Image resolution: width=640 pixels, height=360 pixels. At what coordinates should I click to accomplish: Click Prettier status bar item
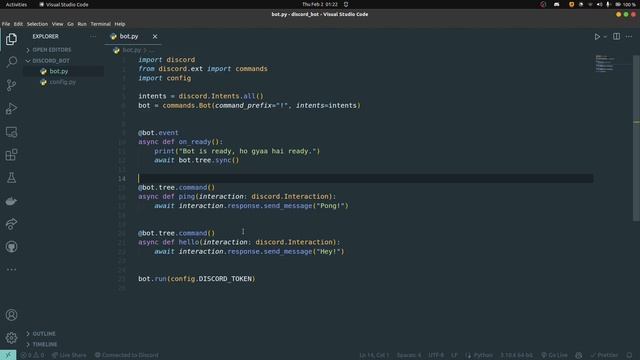[604, 355]
